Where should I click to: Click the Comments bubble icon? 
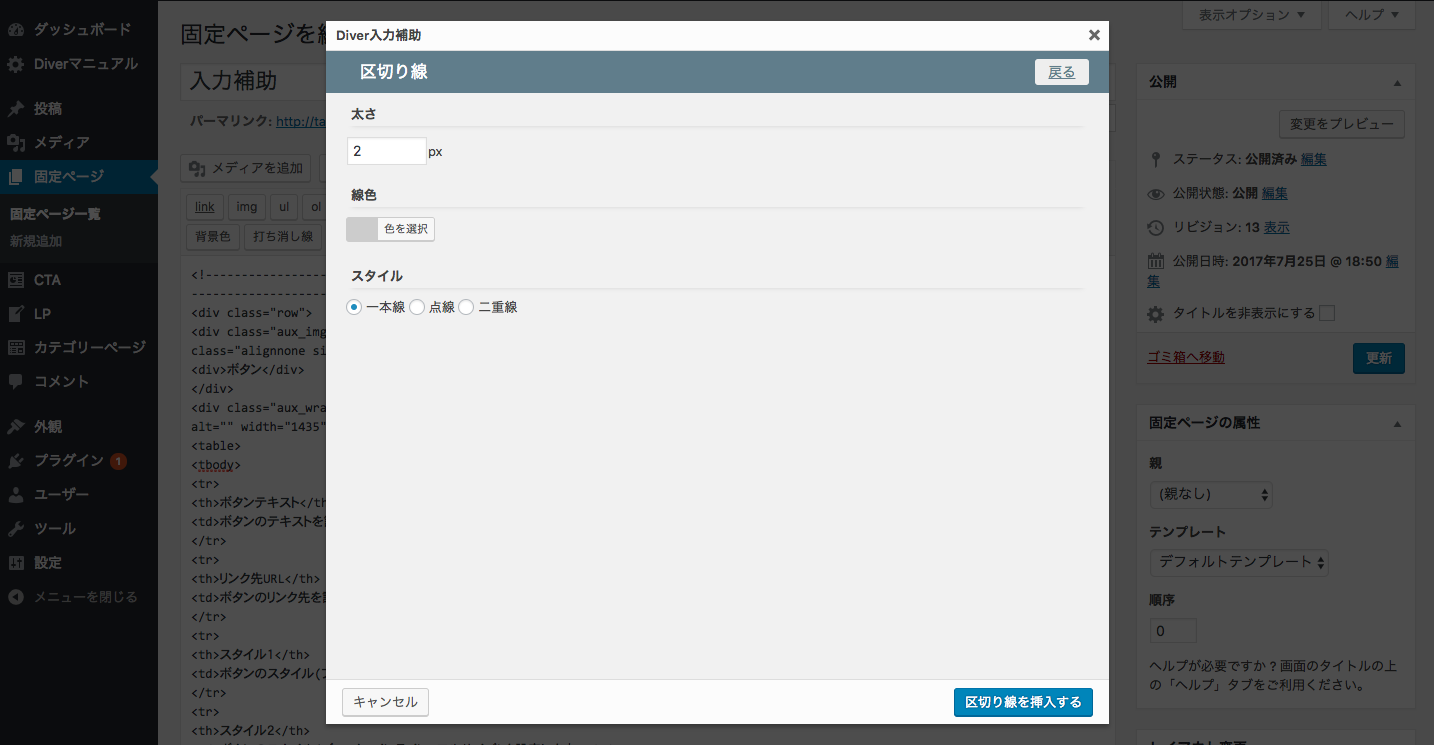point(16,381)
